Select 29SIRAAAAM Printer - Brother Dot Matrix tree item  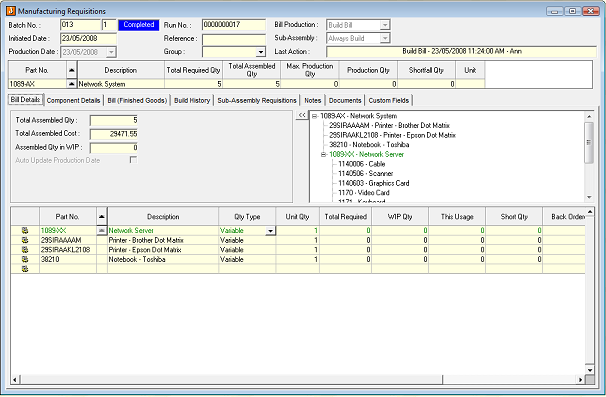coord(390,126)
